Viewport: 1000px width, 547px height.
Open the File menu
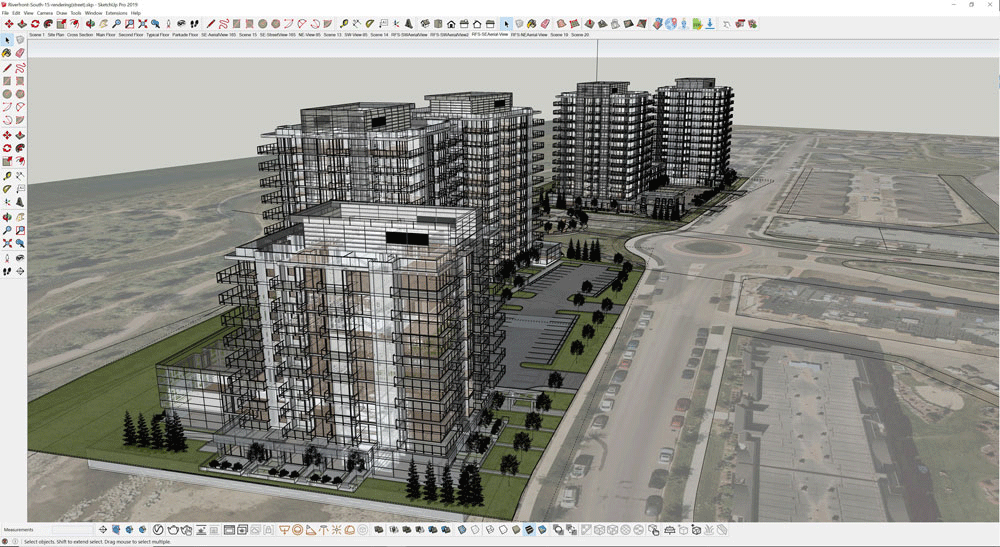(x=5, y=13)
